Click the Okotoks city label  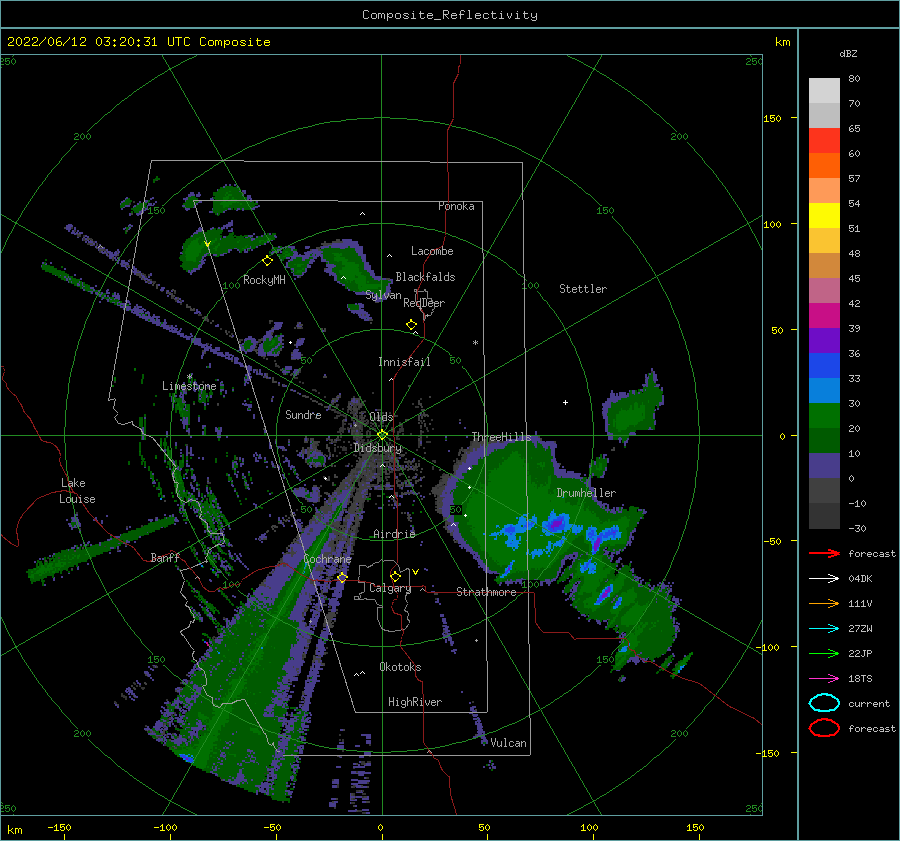(x=400, y=667)
